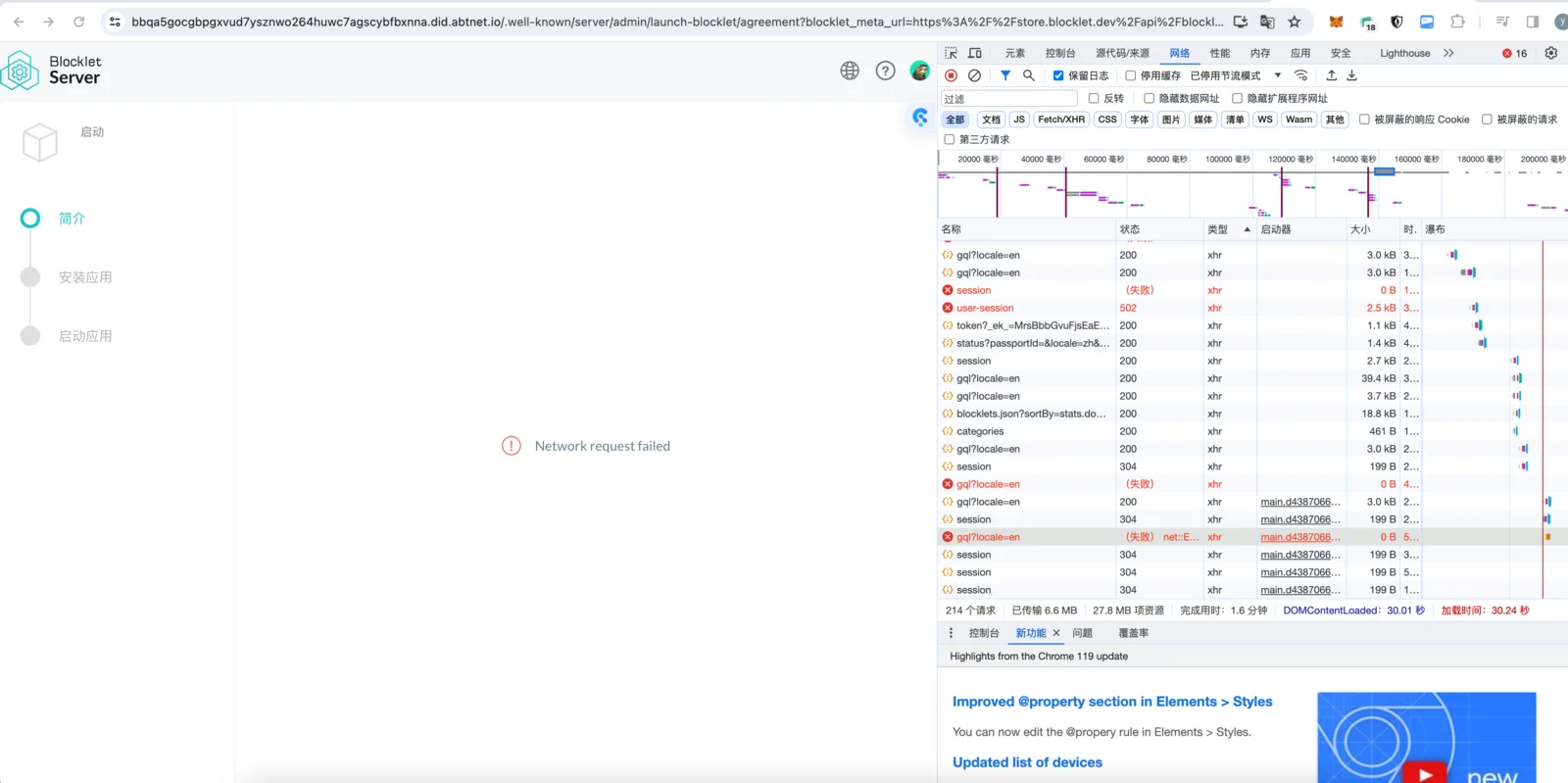Bookmark this page with the star icon
Screen dimensions: 1568x783
pos(1294,22)
